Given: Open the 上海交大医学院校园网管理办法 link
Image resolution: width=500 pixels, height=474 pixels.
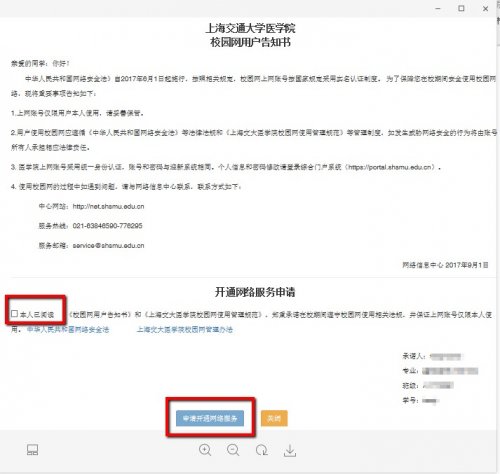Looking at the screenshot, I should [x=185, y=330].
